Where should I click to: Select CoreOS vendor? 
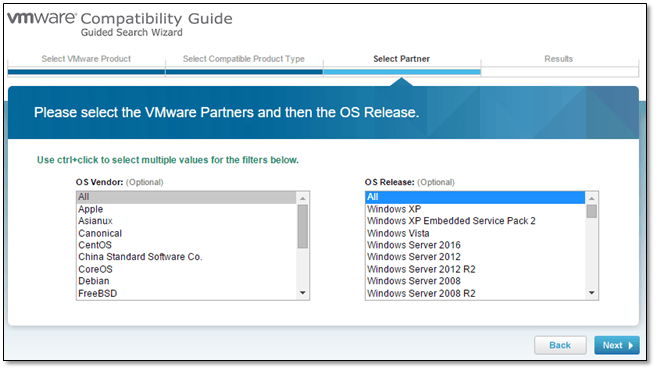(x=187, y=269)
